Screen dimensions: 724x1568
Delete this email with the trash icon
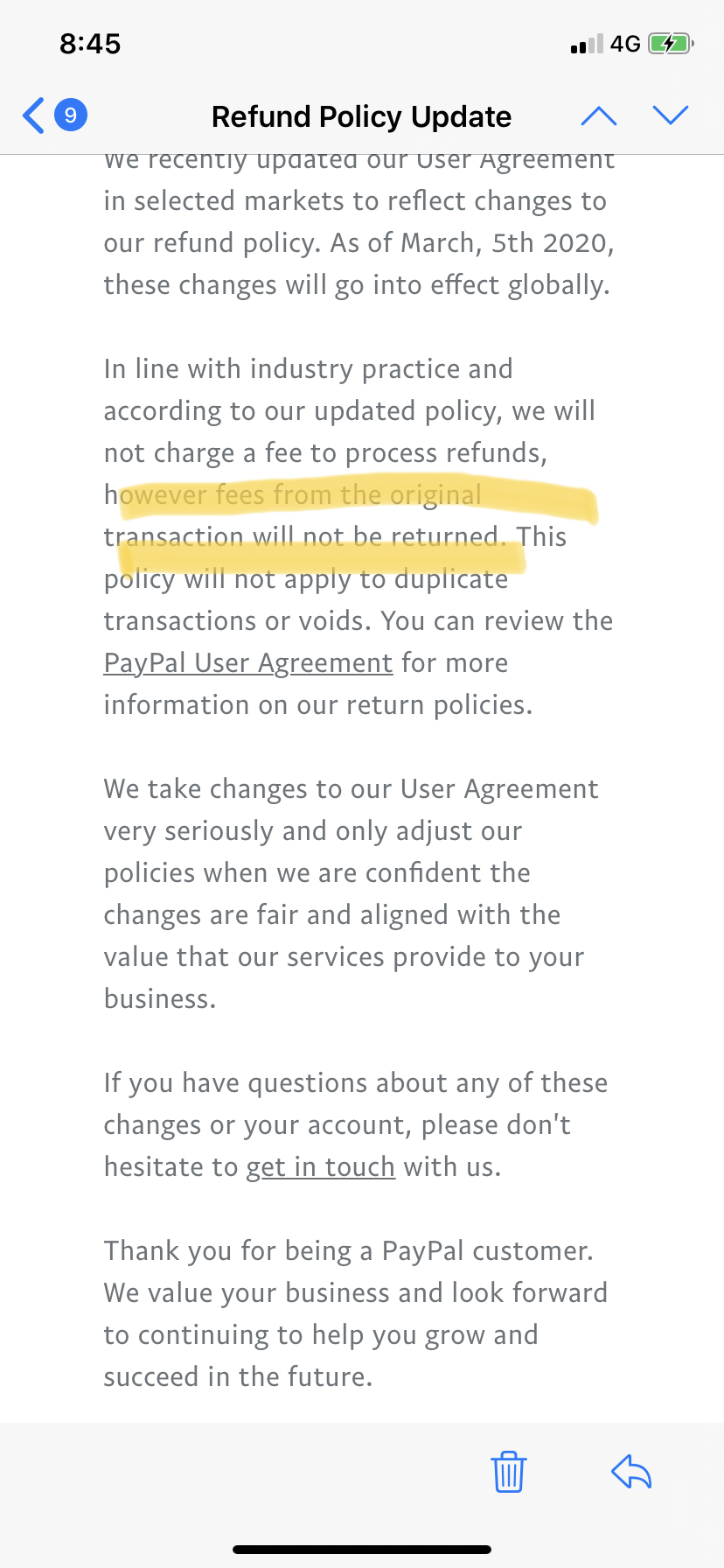tap(508, 1471)
